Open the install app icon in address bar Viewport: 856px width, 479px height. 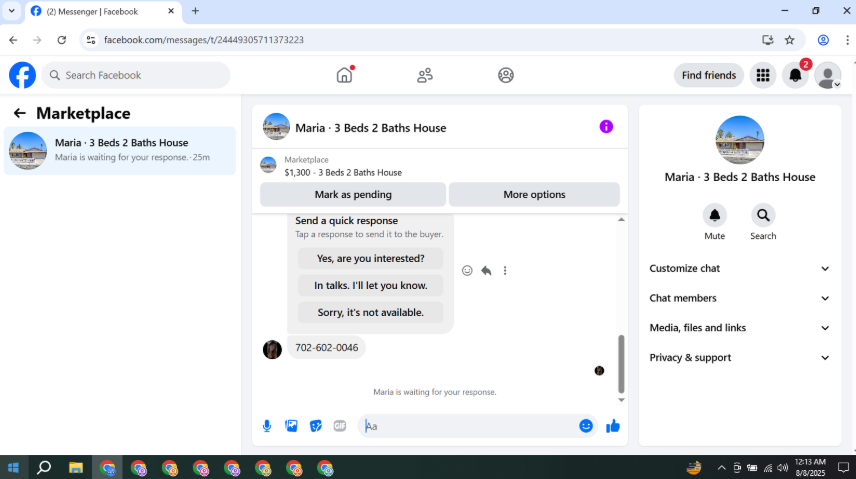(768, 40)
